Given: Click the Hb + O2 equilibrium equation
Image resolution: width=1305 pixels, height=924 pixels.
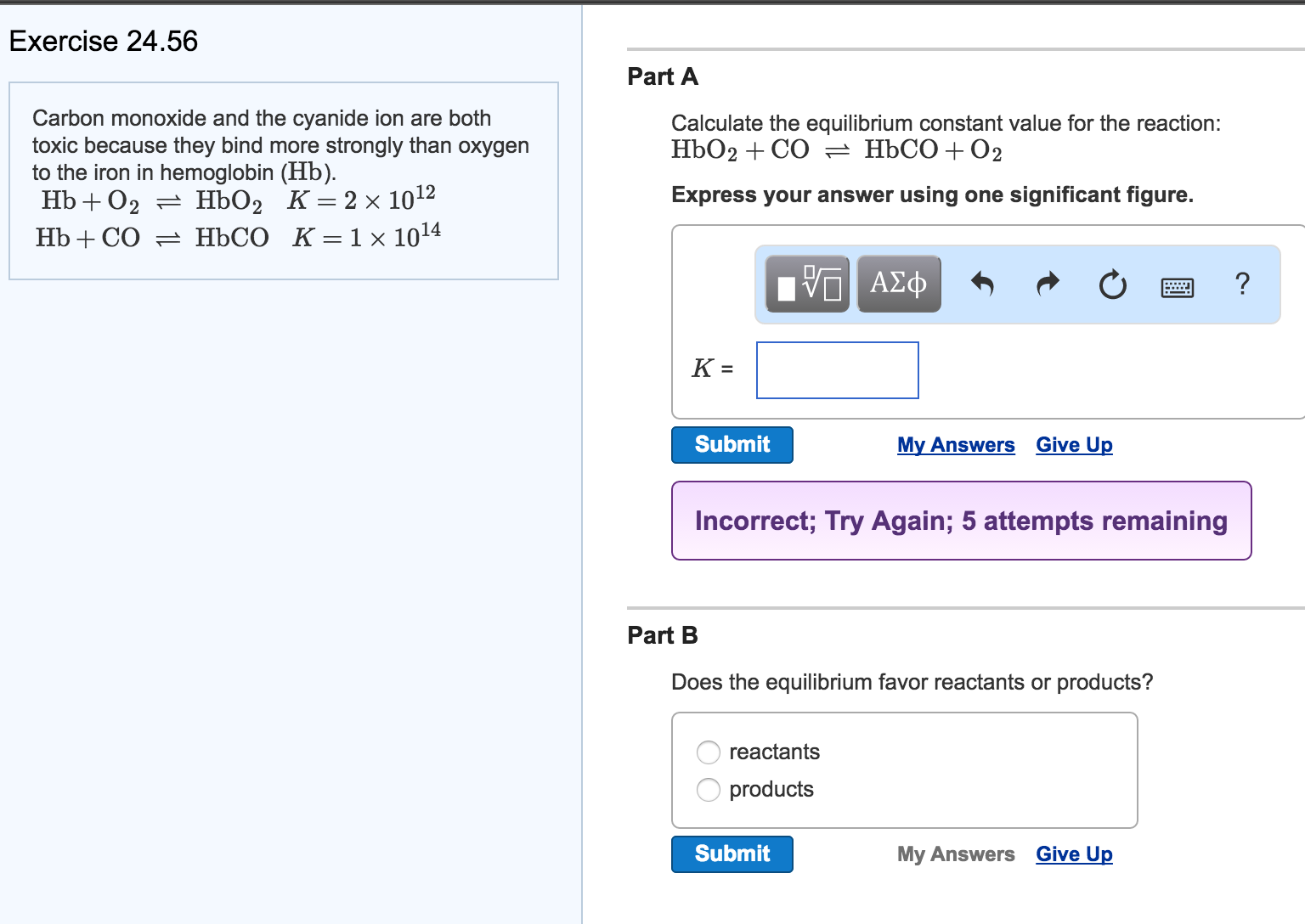Looking at the screenshot, I should tap(239, 200).
